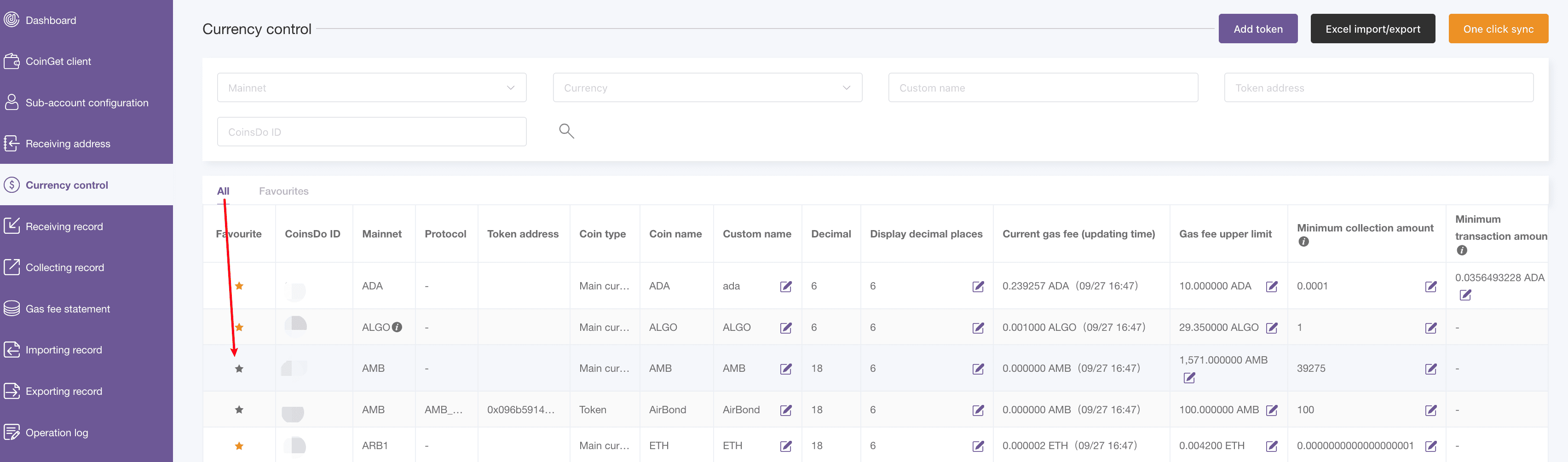The width and height of the screenshot is (1568, 462).
Task: Edit gas fee upper limit 1,571 AMB
Action: click(1189, 378)
